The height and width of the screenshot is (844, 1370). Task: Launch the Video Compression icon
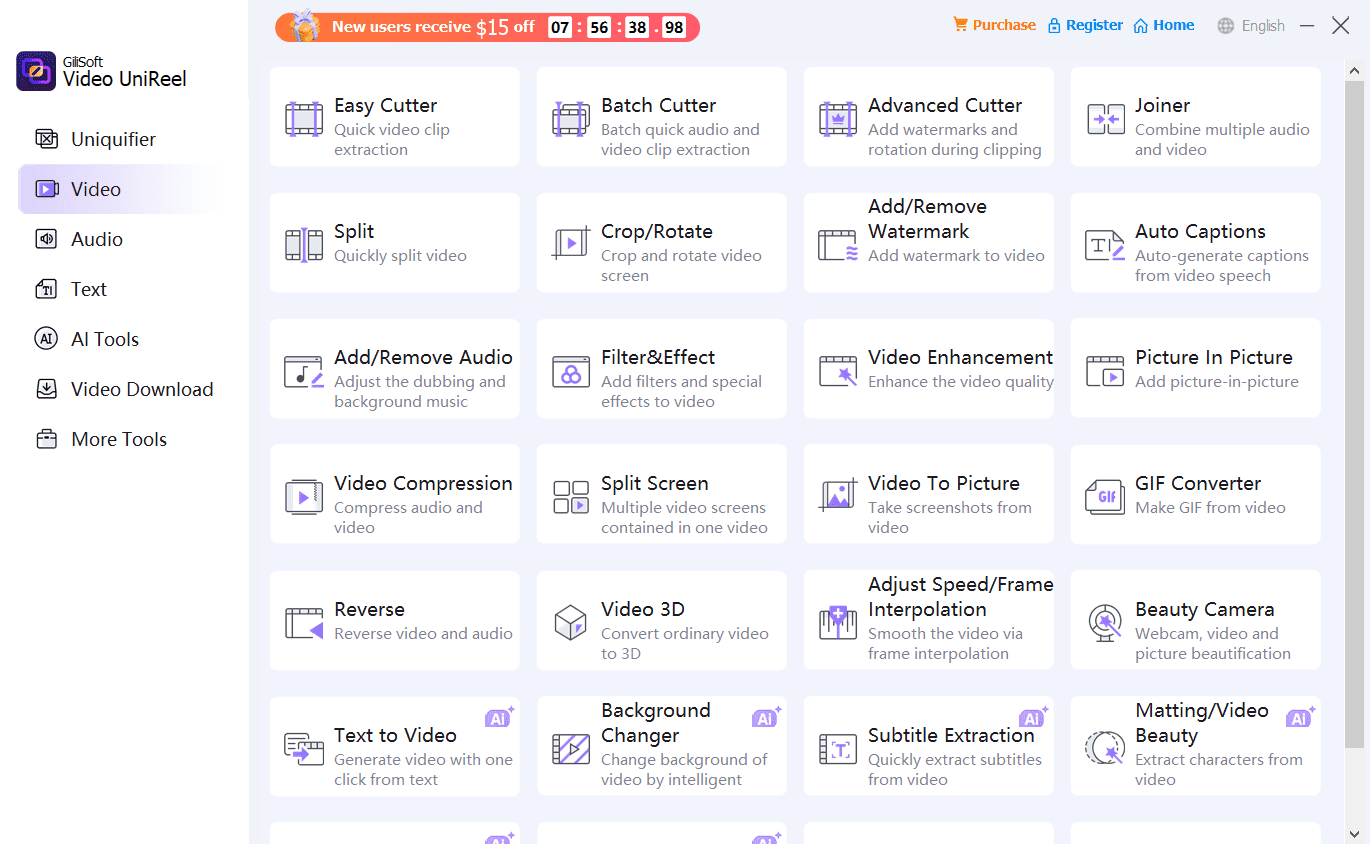coord(304,497)
